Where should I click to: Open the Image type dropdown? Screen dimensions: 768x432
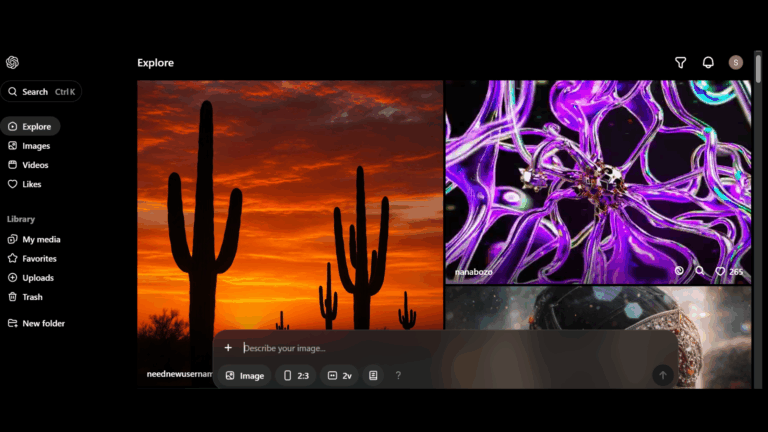pyautogui.click(x=244, y=376)
